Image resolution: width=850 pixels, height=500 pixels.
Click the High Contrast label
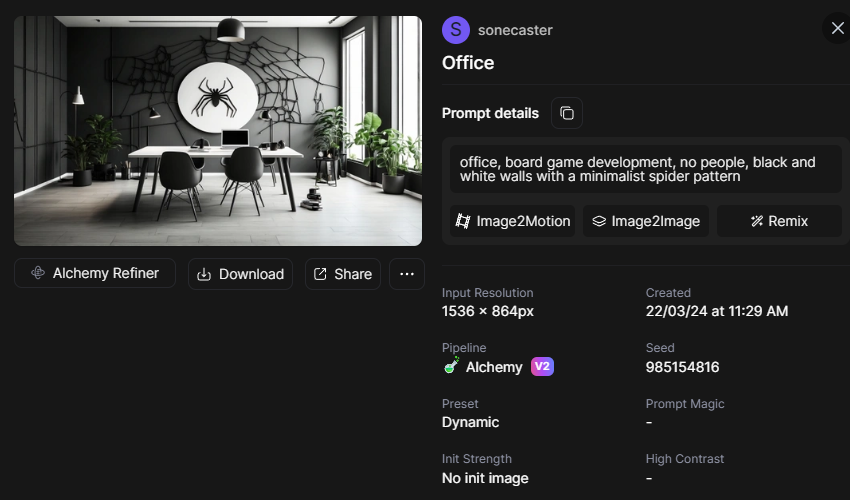coord(685,459)
